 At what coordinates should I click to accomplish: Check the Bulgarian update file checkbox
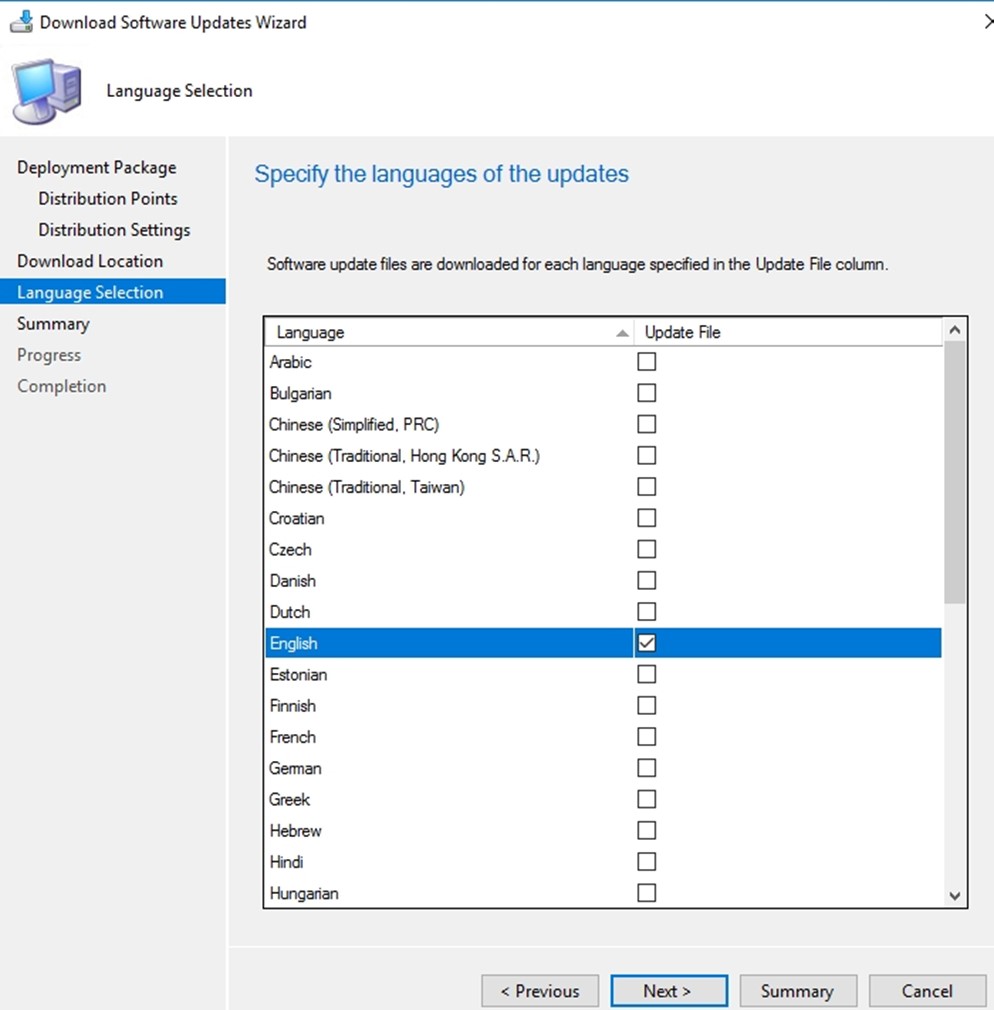point(646,393)
